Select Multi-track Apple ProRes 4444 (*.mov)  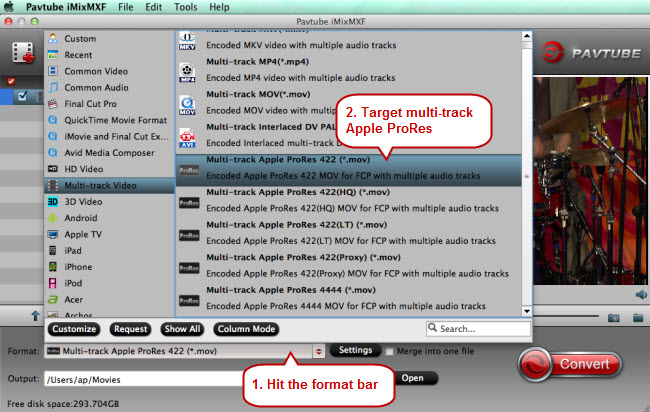[x=349, y=301]
